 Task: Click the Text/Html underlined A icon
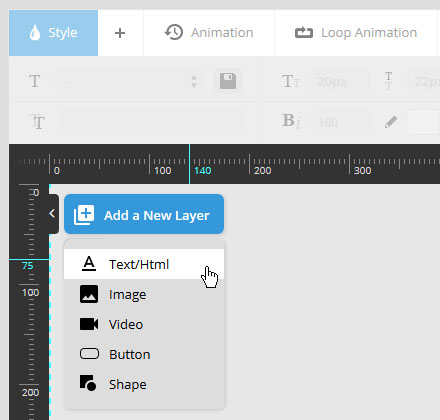pos(89,263)
